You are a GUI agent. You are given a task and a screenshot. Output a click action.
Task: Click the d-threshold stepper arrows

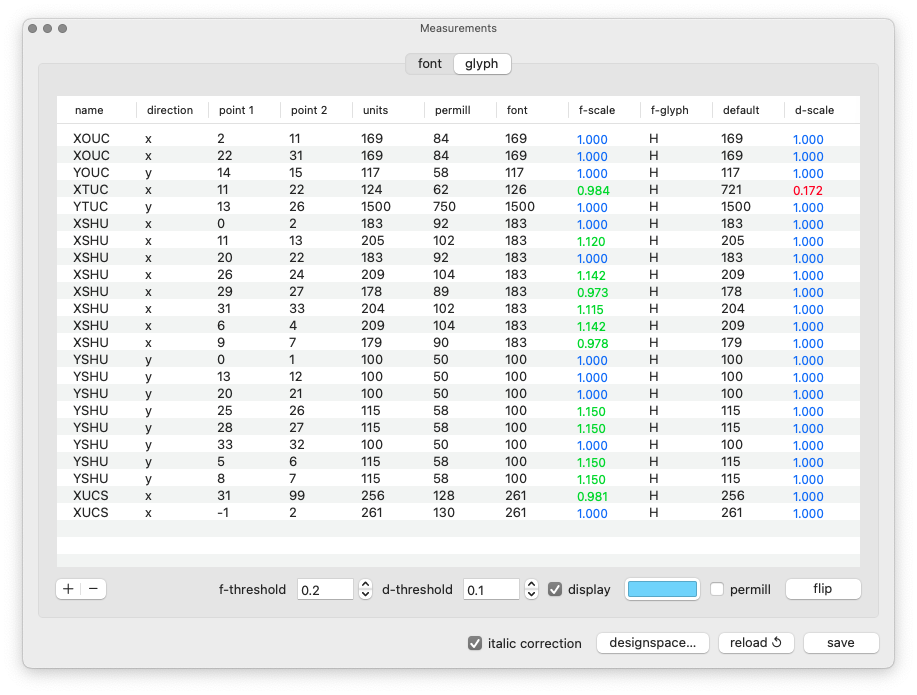pyautogui.click(x=531, y=589)
